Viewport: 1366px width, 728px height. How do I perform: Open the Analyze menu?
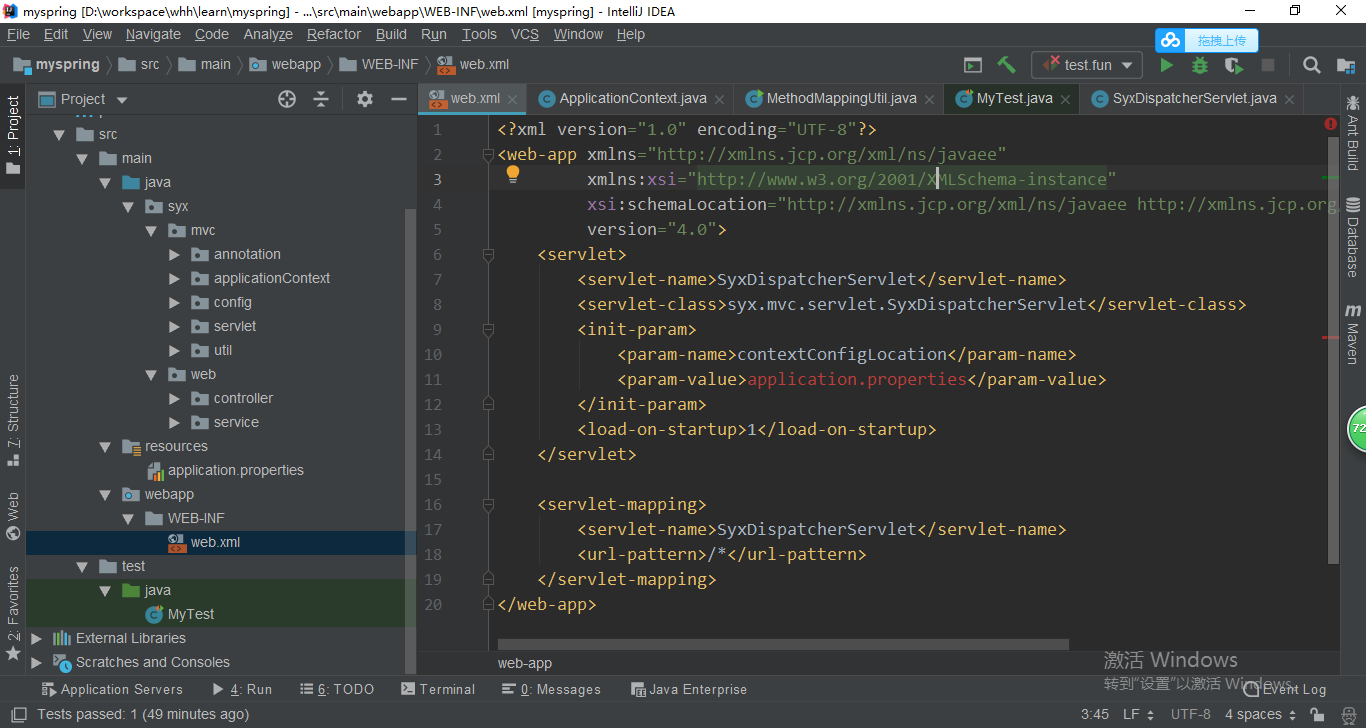[x=268, y=34]
